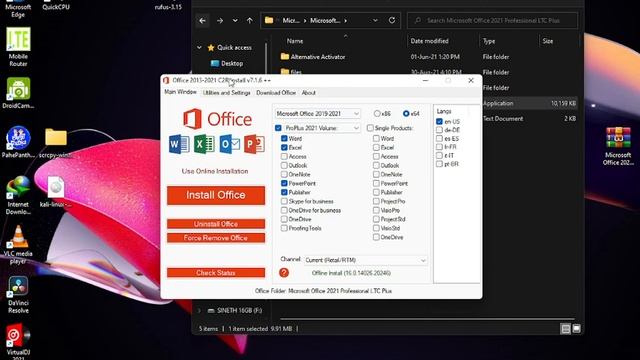This screenshot has height=360, width=640.
Task: Open the DroidCam desktop icon
Action: (x=18, y=93)
